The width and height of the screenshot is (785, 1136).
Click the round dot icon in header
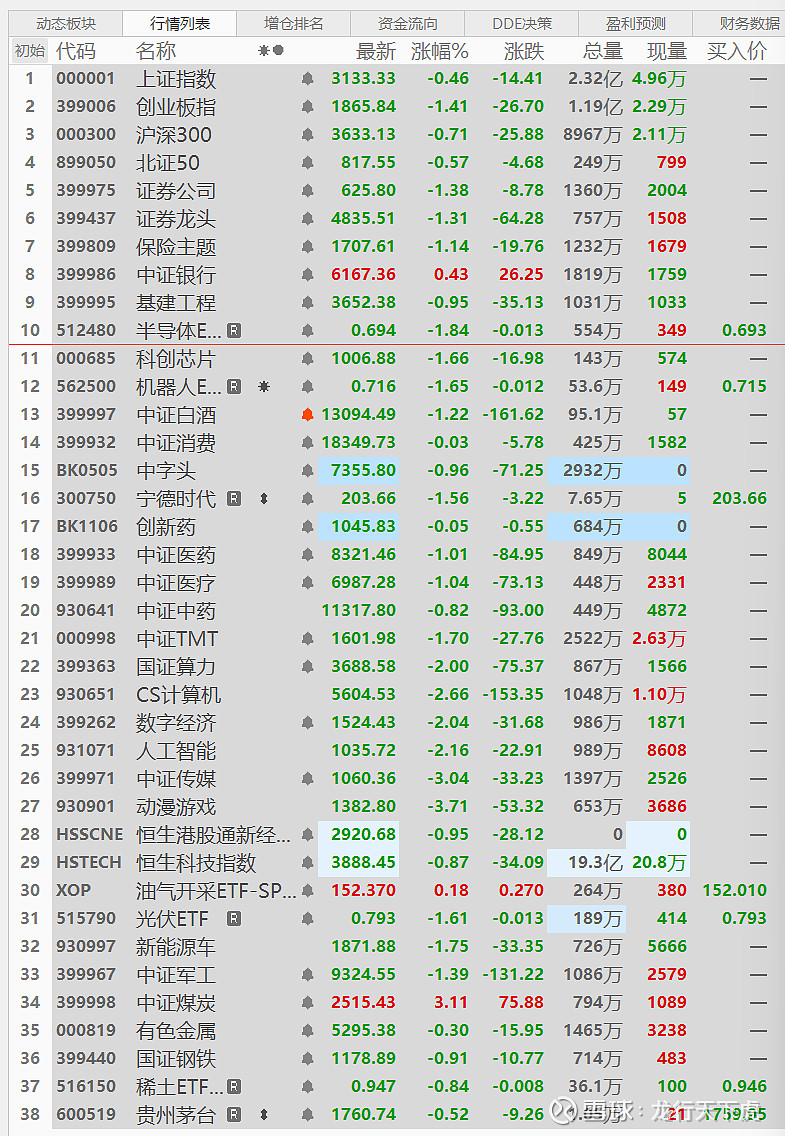pos(278,51)
